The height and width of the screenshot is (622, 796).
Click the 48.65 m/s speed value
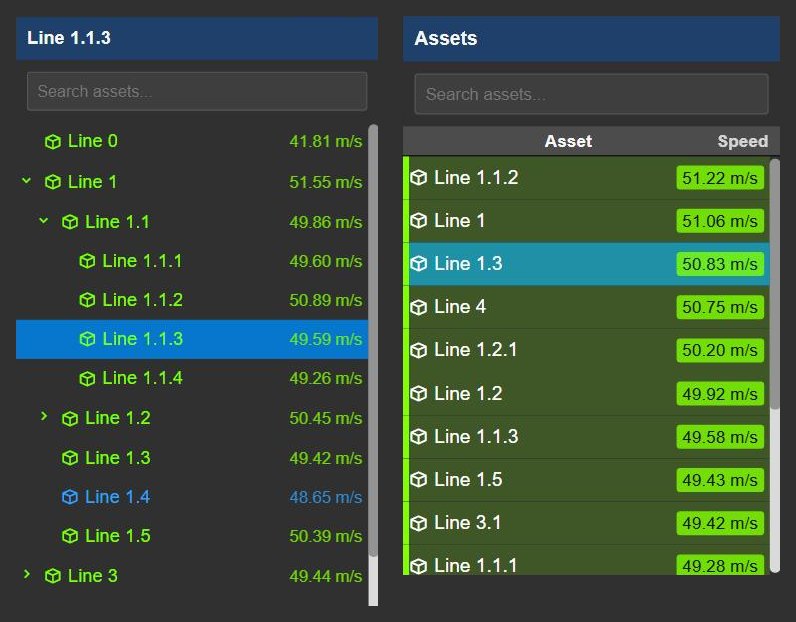pos(325,497)
